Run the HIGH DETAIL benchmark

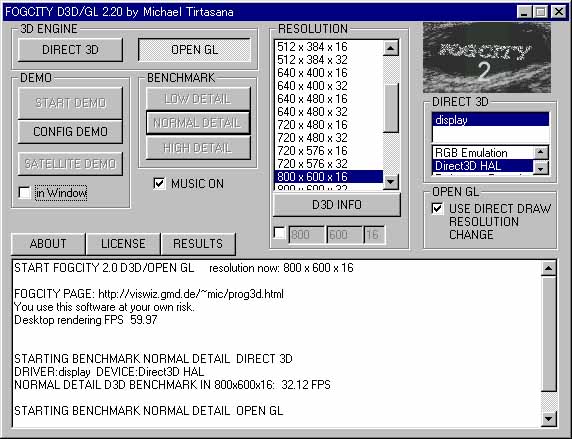click(198, 148)
